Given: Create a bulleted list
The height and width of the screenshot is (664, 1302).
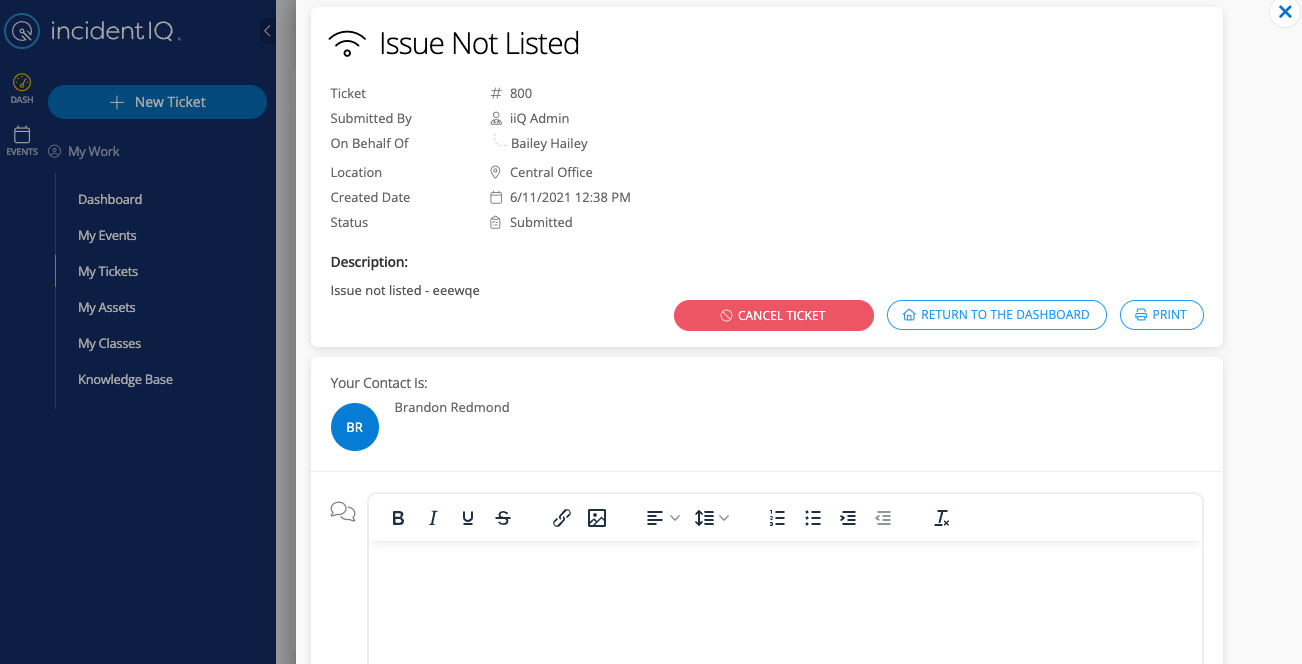Looking at the screenshot, I should pos(813,518).
